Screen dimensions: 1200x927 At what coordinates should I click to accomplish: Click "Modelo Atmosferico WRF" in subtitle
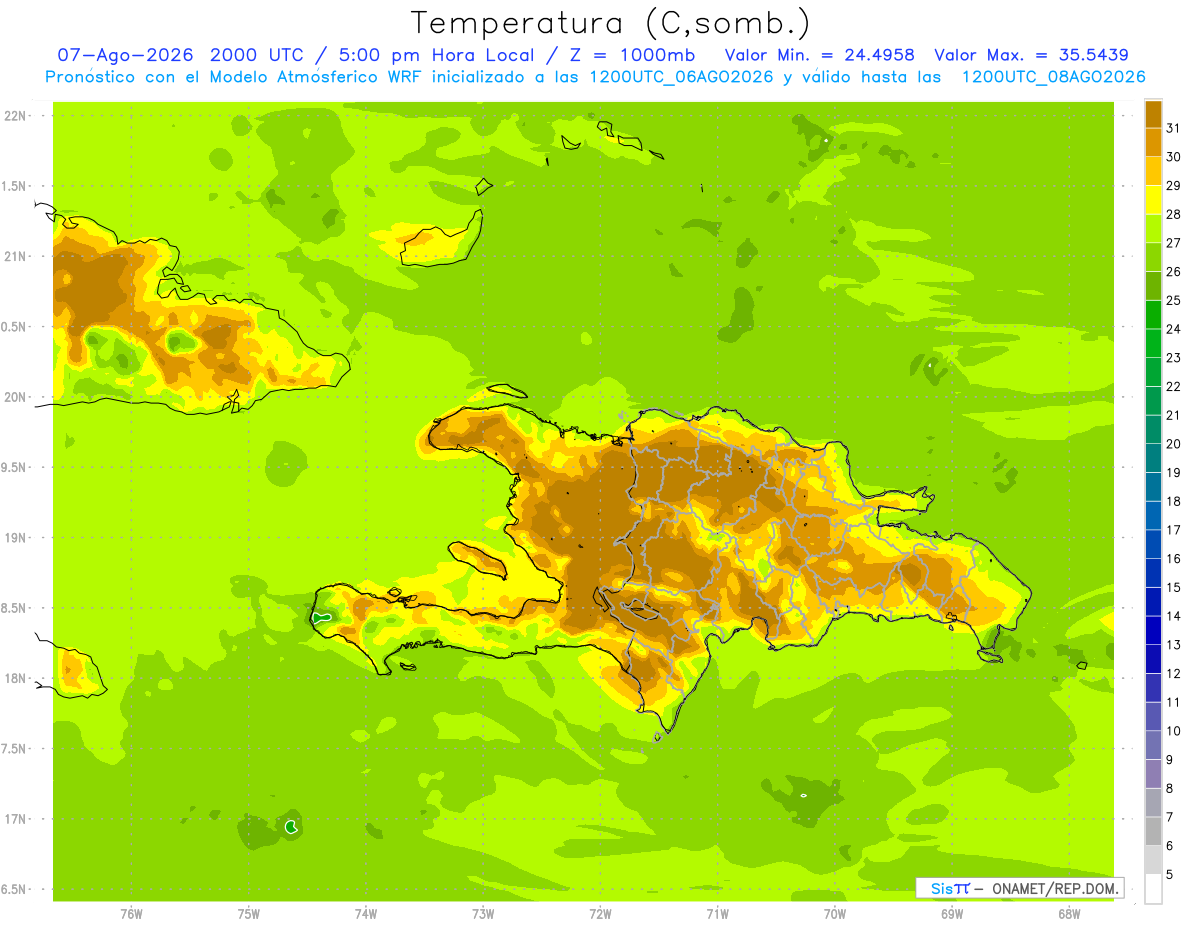pyautogui.click(x=314, y=77)
